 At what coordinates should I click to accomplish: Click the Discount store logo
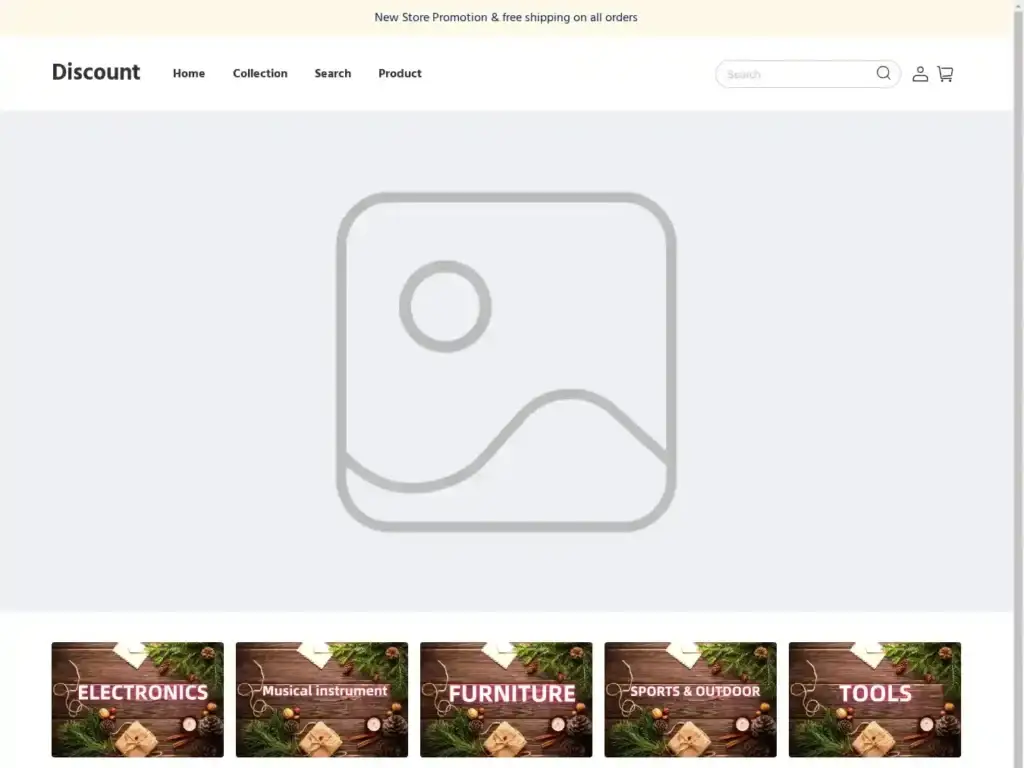point(96,72)
